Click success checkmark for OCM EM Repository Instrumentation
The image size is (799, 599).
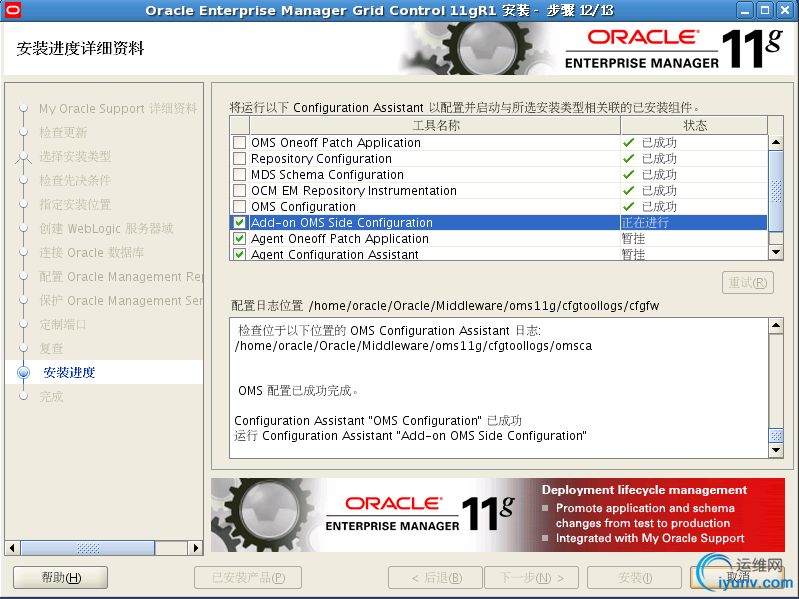[629, 190]
